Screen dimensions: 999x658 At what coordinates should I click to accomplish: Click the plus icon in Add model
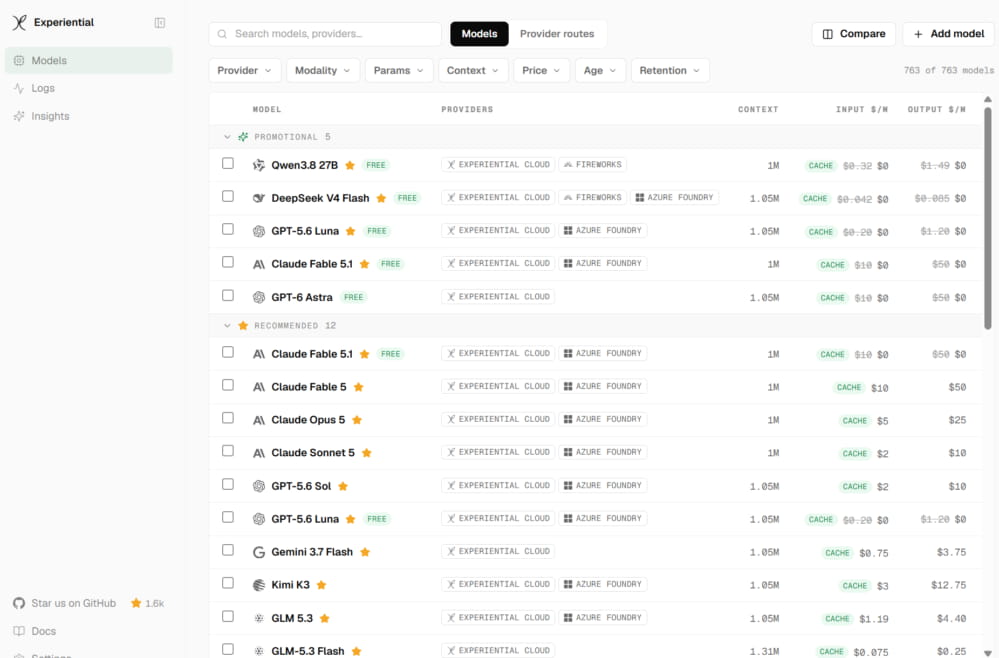pos(918,34)
